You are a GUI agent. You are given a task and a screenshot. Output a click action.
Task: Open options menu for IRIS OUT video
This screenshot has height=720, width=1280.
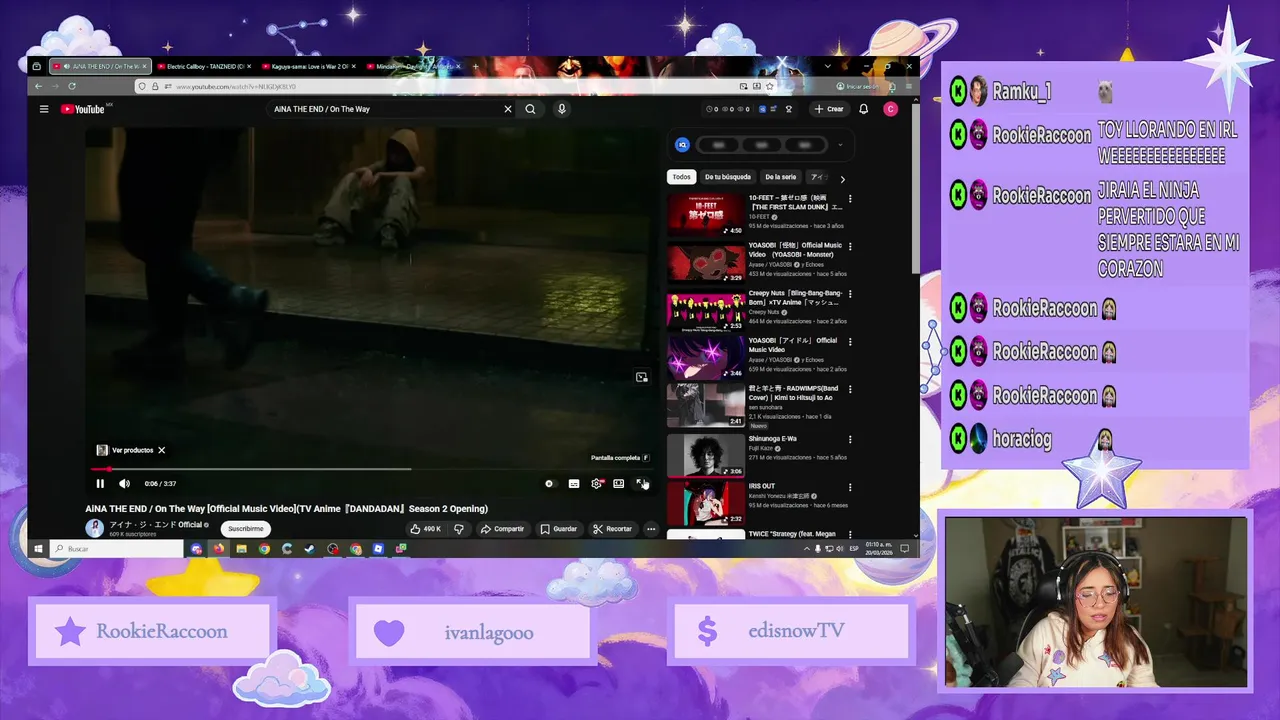850,487
